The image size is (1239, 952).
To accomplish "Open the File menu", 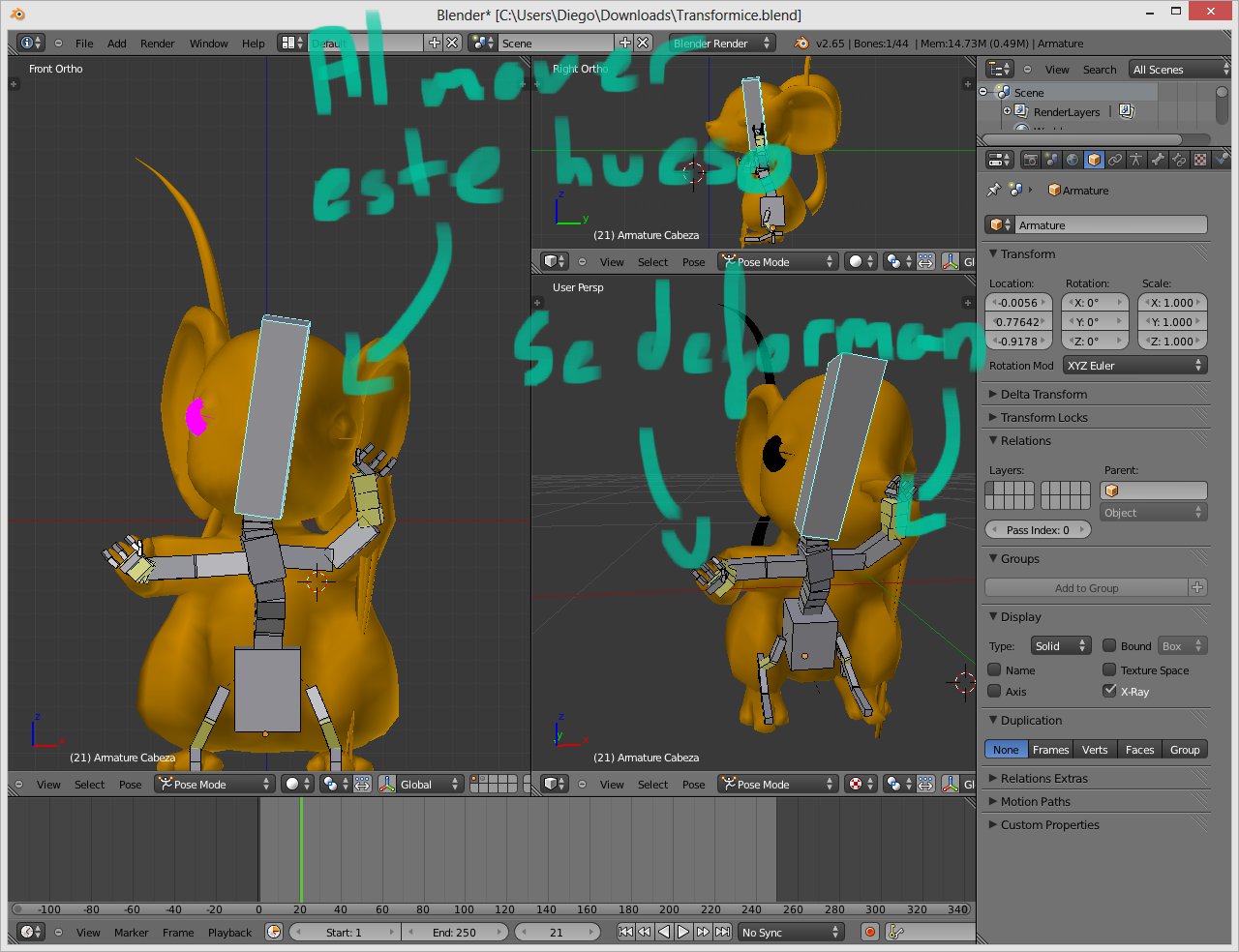I will tap(84, 43).
